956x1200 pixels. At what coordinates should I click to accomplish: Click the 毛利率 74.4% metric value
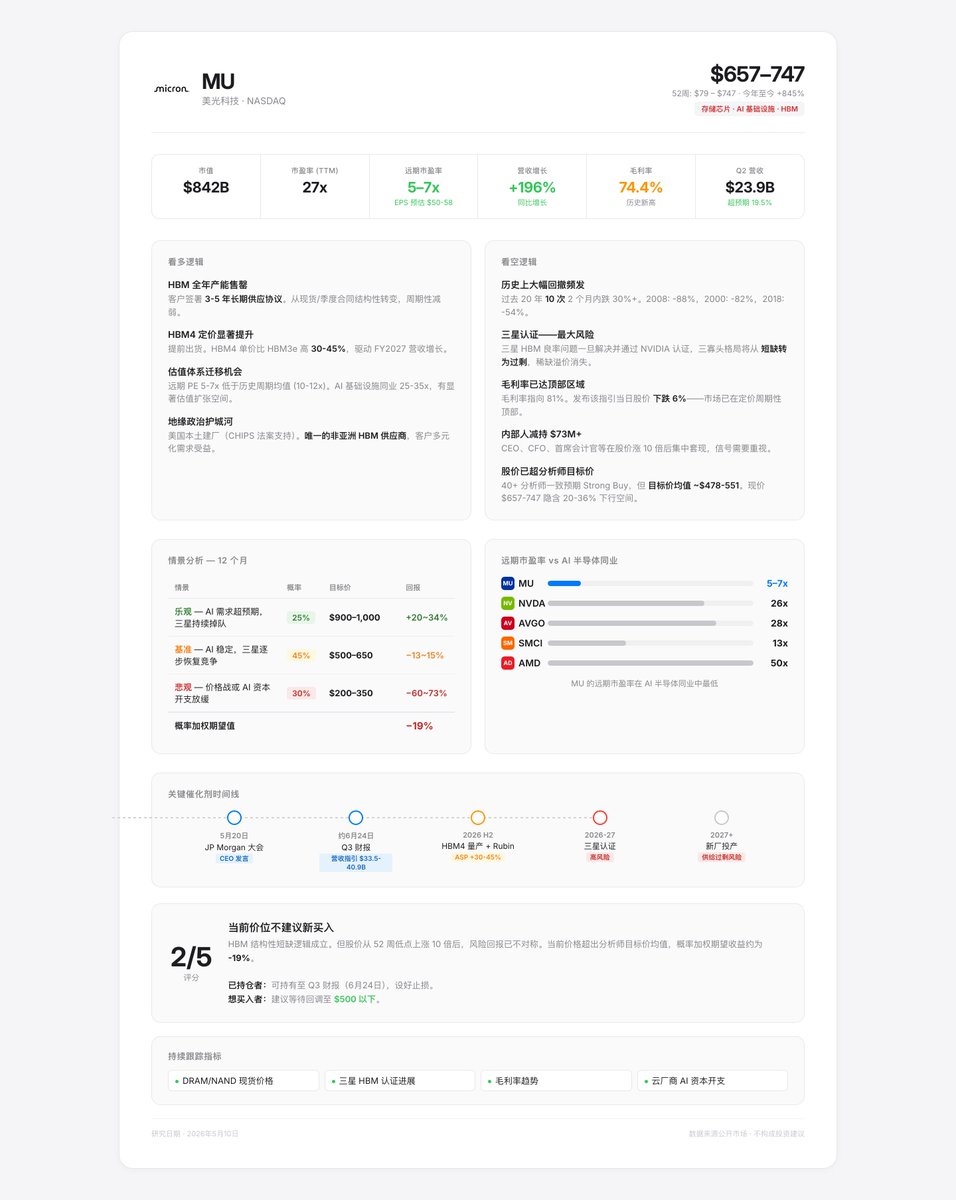tap(641, 187)
